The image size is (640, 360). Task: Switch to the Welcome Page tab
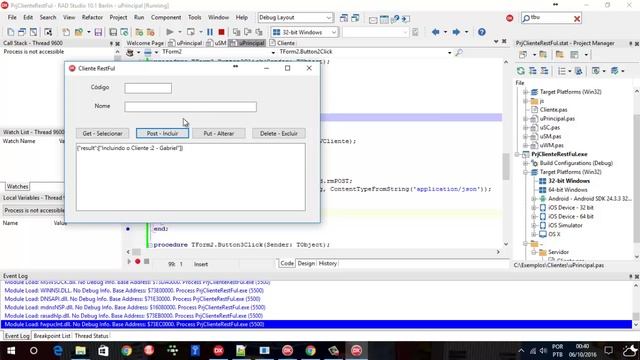(x=145, y=43)
